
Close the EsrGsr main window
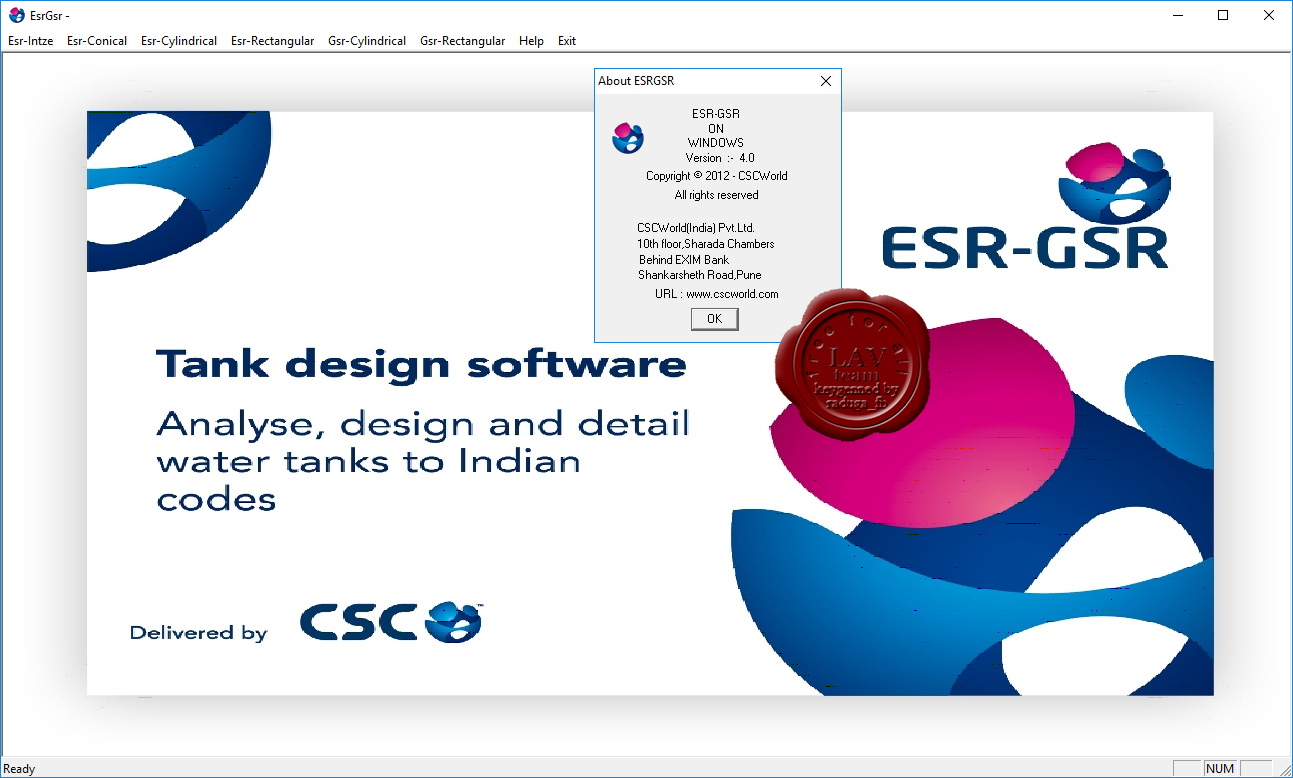1269,15
